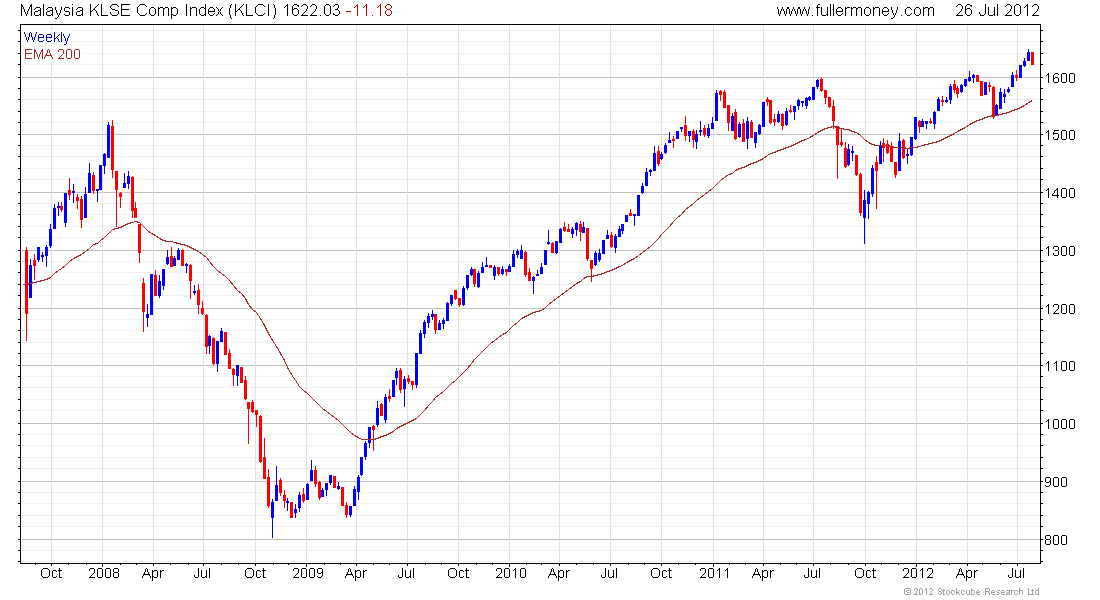This screenshot has height=600, width=1100.
Task: Select the index value 1622.03
Action: pyautogui.click(x=311, y=11)
